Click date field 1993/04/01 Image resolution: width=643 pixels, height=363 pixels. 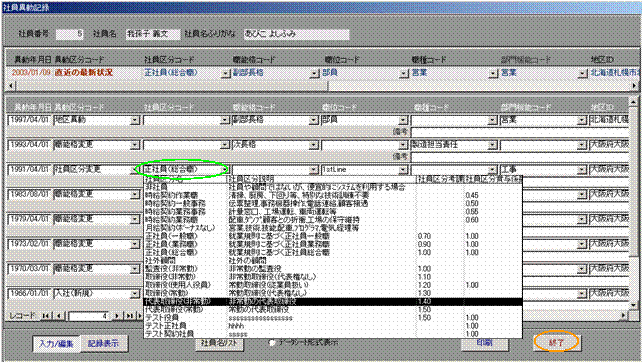(x=30, y=145)
